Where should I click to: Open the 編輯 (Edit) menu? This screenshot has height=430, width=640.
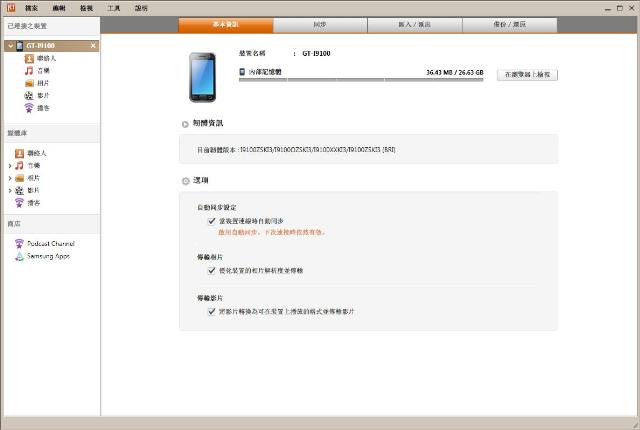tap(59, 8)
